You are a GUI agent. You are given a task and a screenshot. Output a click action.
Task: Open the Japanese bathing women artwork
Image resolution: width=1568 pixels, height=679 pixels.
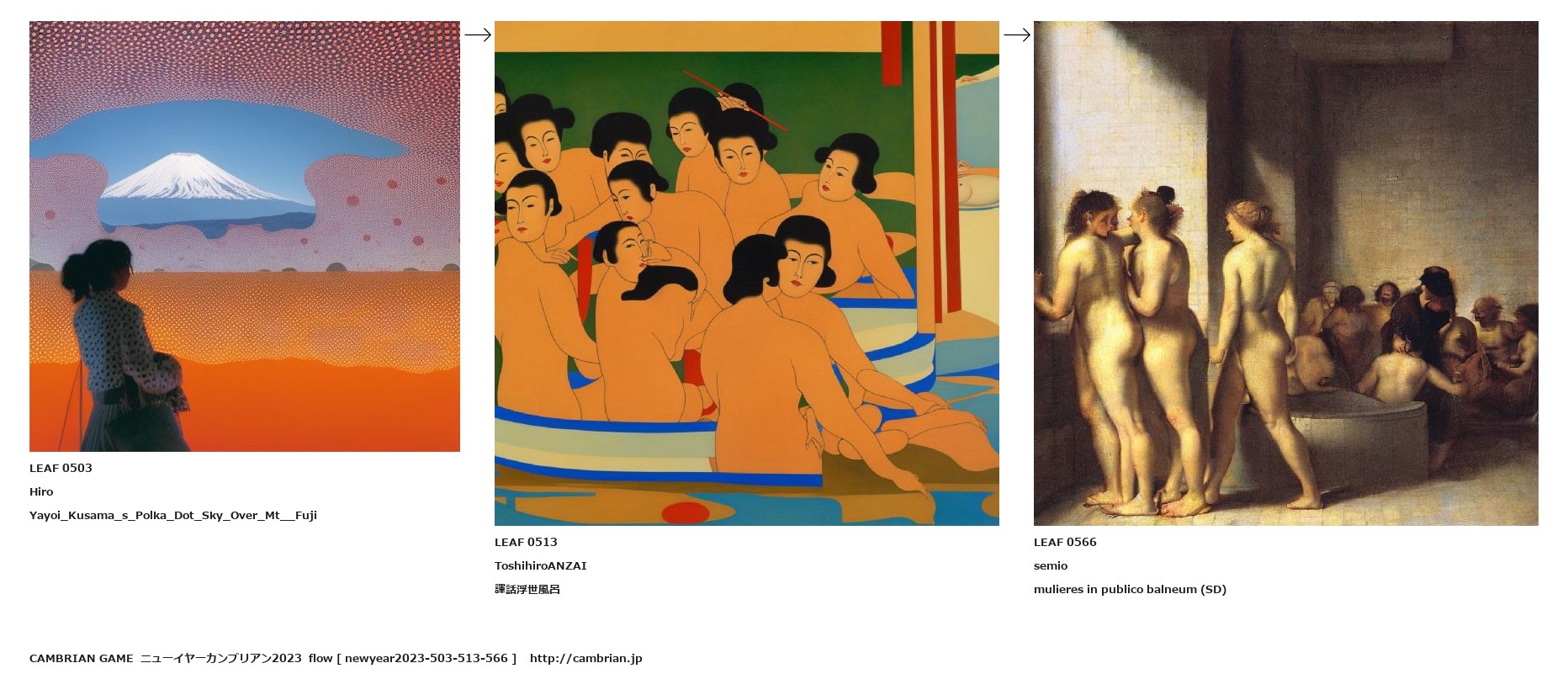point(747,273)
